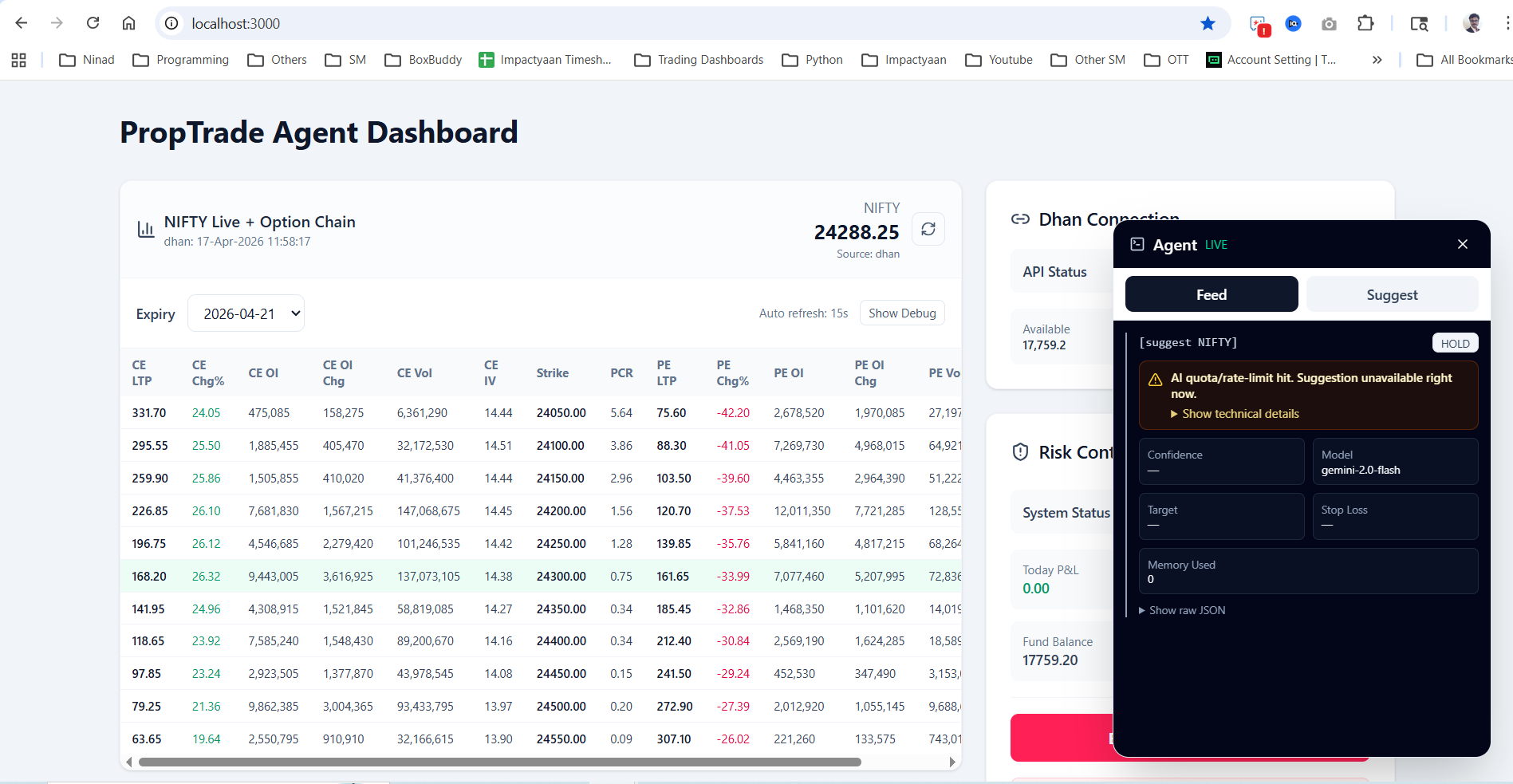
Task: Open the browser extensions puzzle icon
Action: pyautogui.click(x=1365, y=23)
